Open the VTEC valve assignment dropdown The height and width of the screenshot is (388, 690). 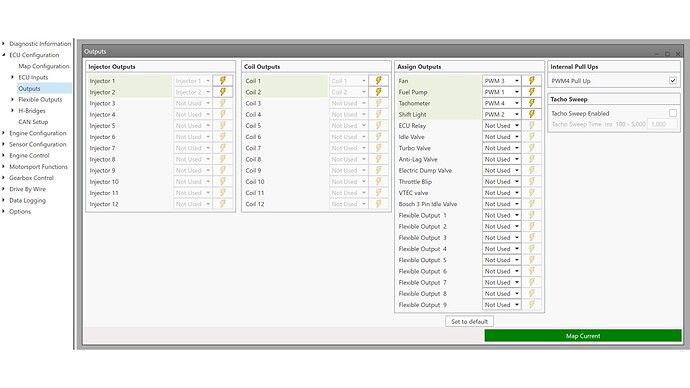pos(502,193)
